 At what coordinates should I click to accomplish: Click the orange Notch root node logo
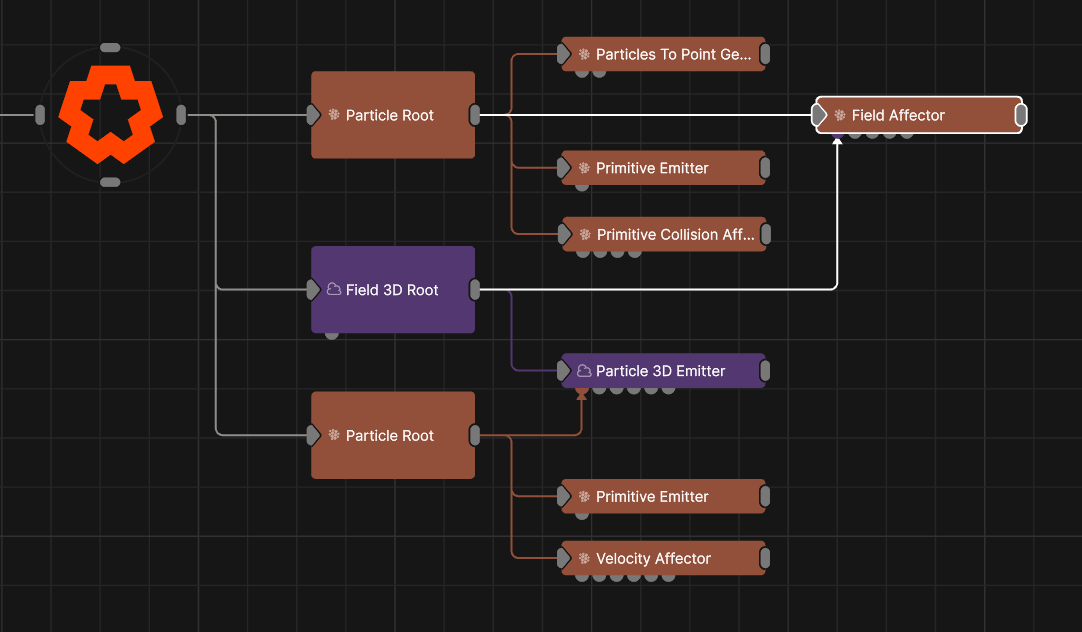point(110,115)
